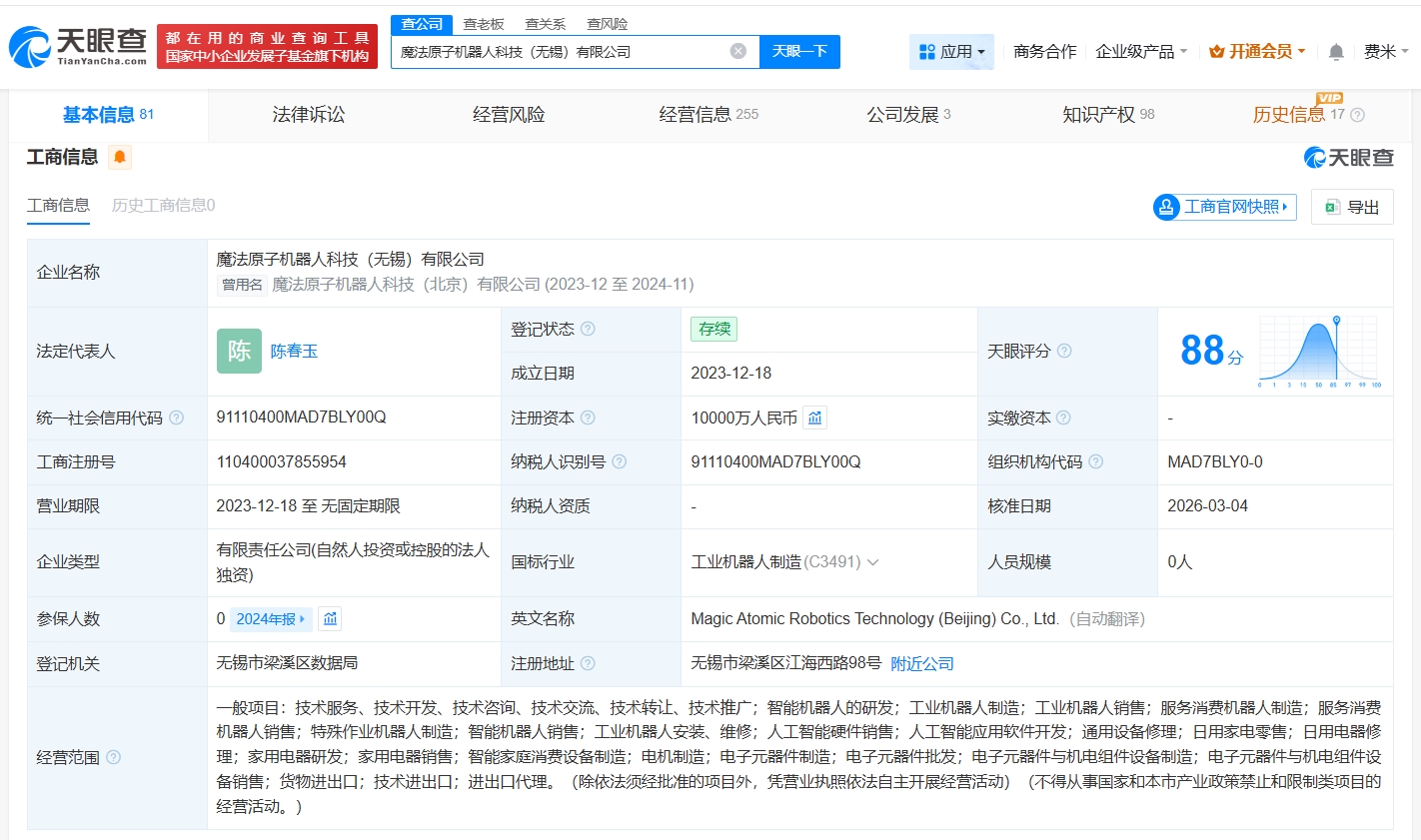1421x840 pixels.
Task: Open the chart icon beside 2024年报
Action: pyautogui.click(x=330, y=619)
